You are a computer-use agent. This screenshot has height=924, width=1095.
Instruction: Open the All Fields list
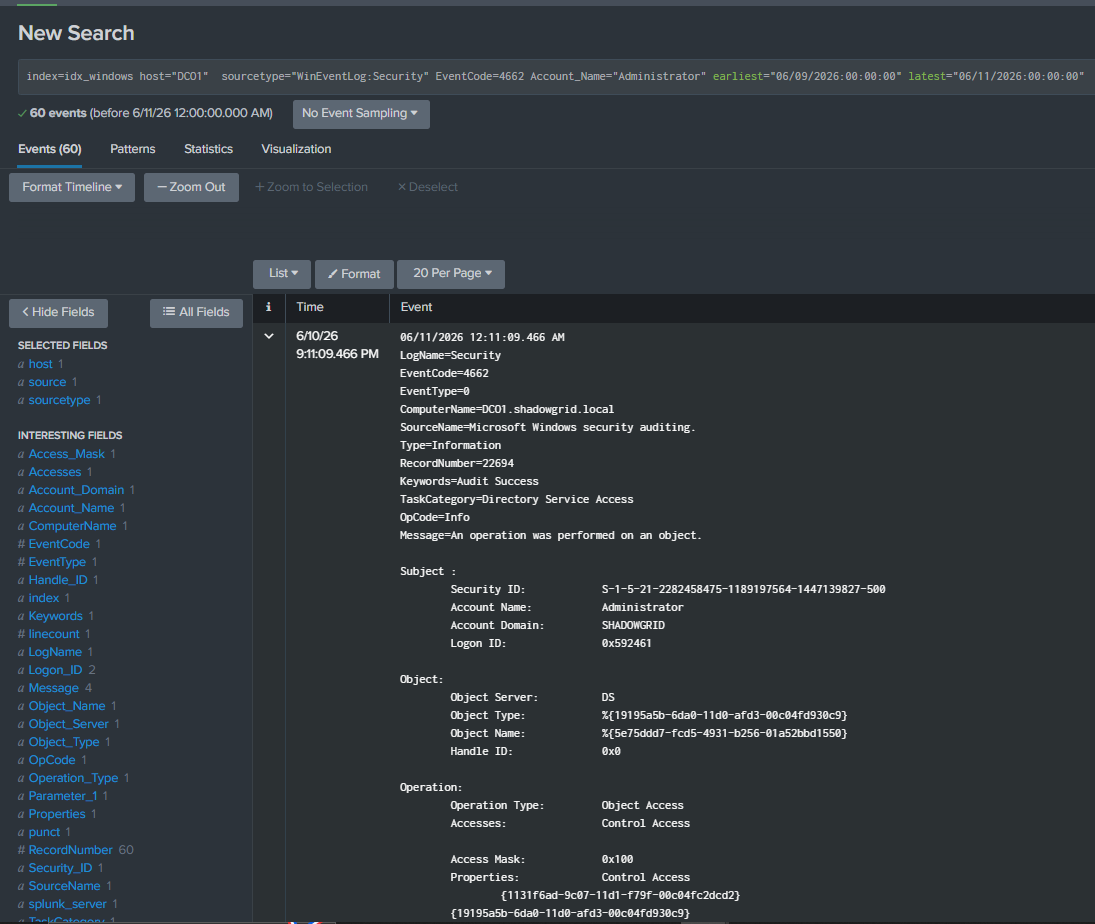pos(196,312)
